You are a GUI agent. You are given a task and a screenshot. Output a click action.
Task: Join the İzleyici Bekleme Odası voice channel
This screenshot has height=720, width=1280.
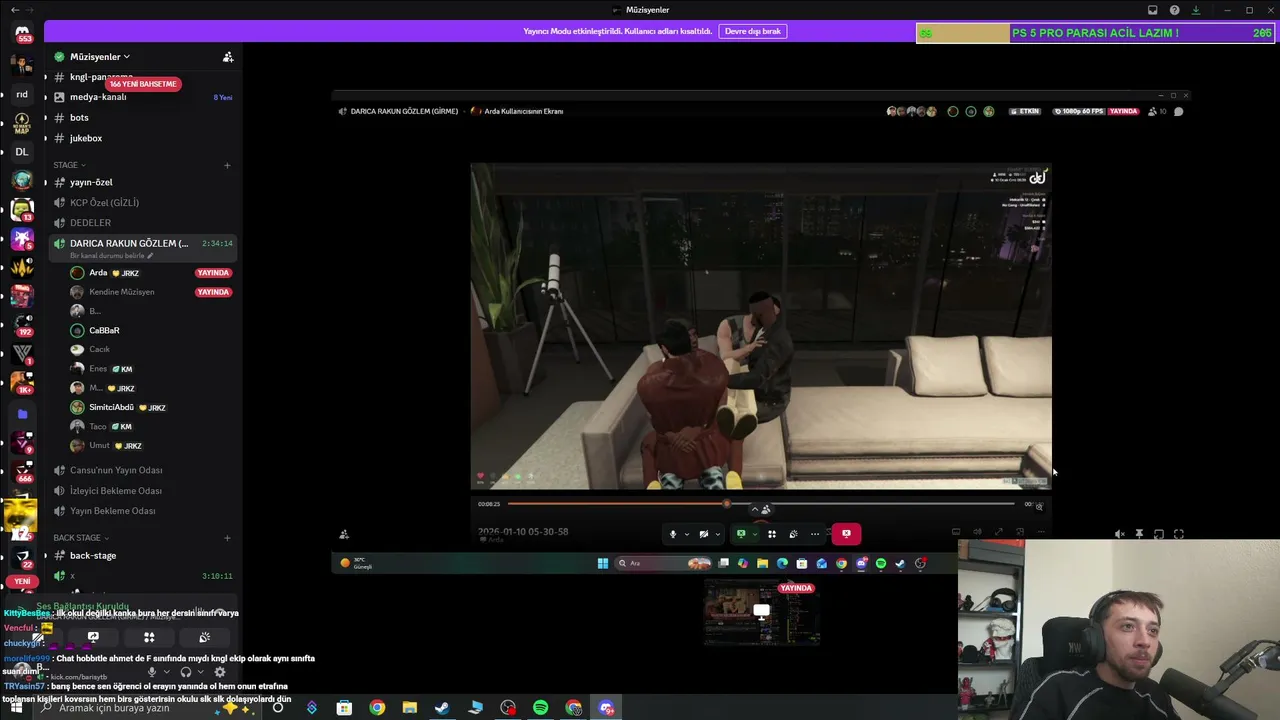[115, 491]
